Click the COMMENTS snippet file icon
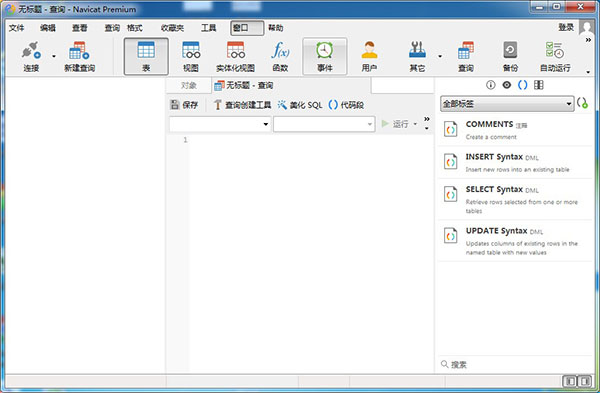The image size is (600, 393). 450,129
